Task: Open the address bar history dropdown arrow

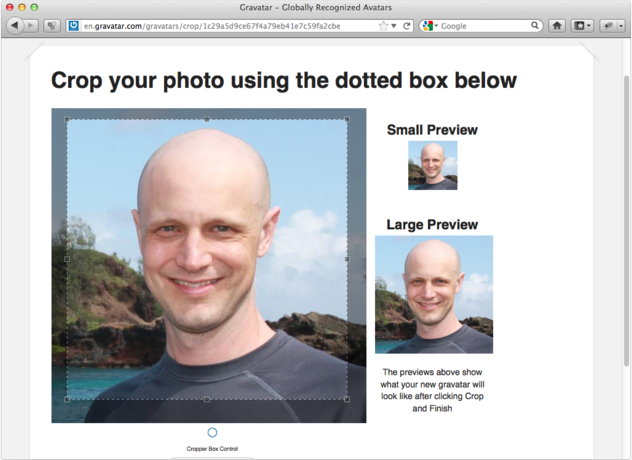Action: point(394,26)
